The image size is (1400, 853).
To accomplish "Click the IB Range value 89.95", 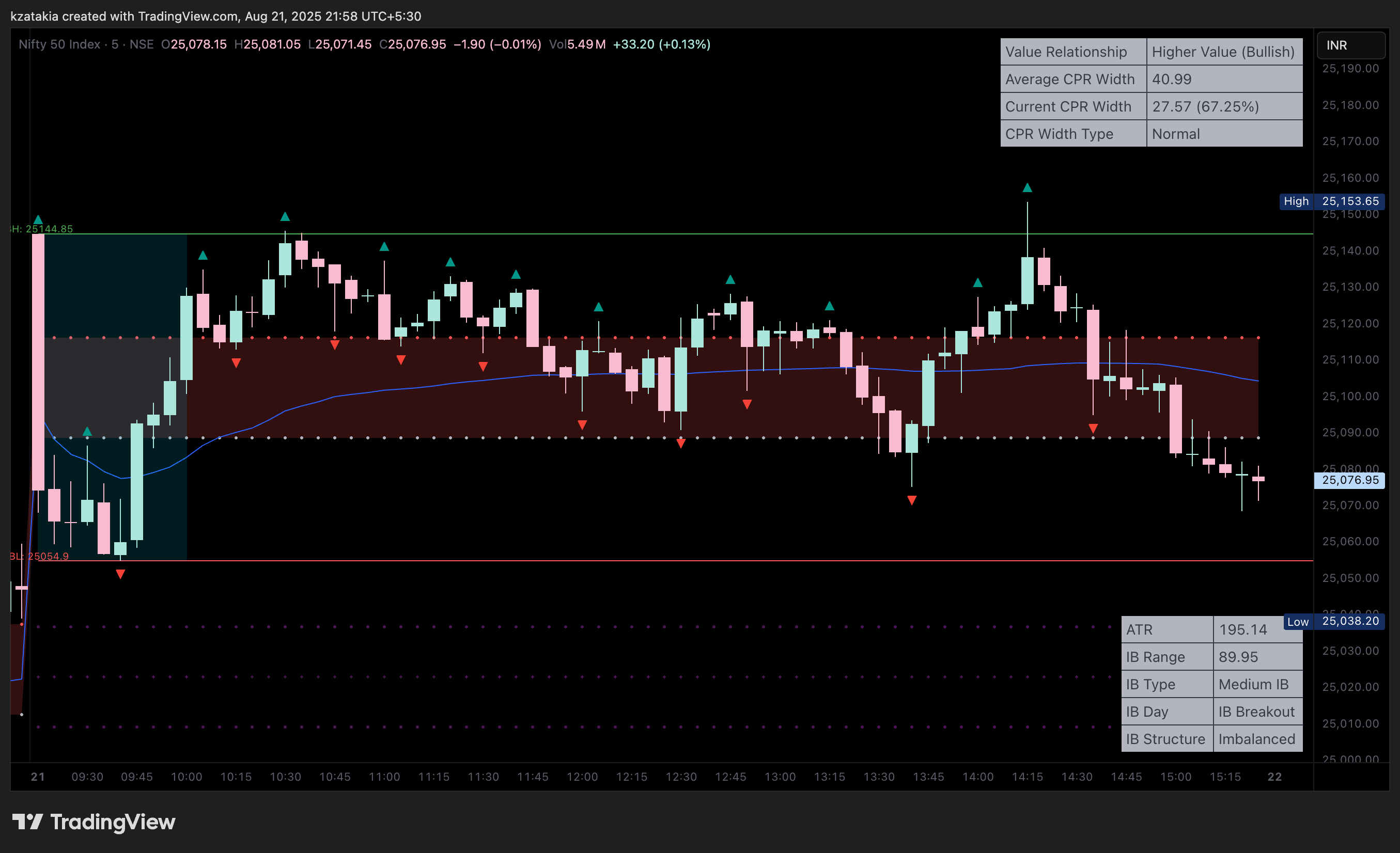I will tap(1258, 656).
